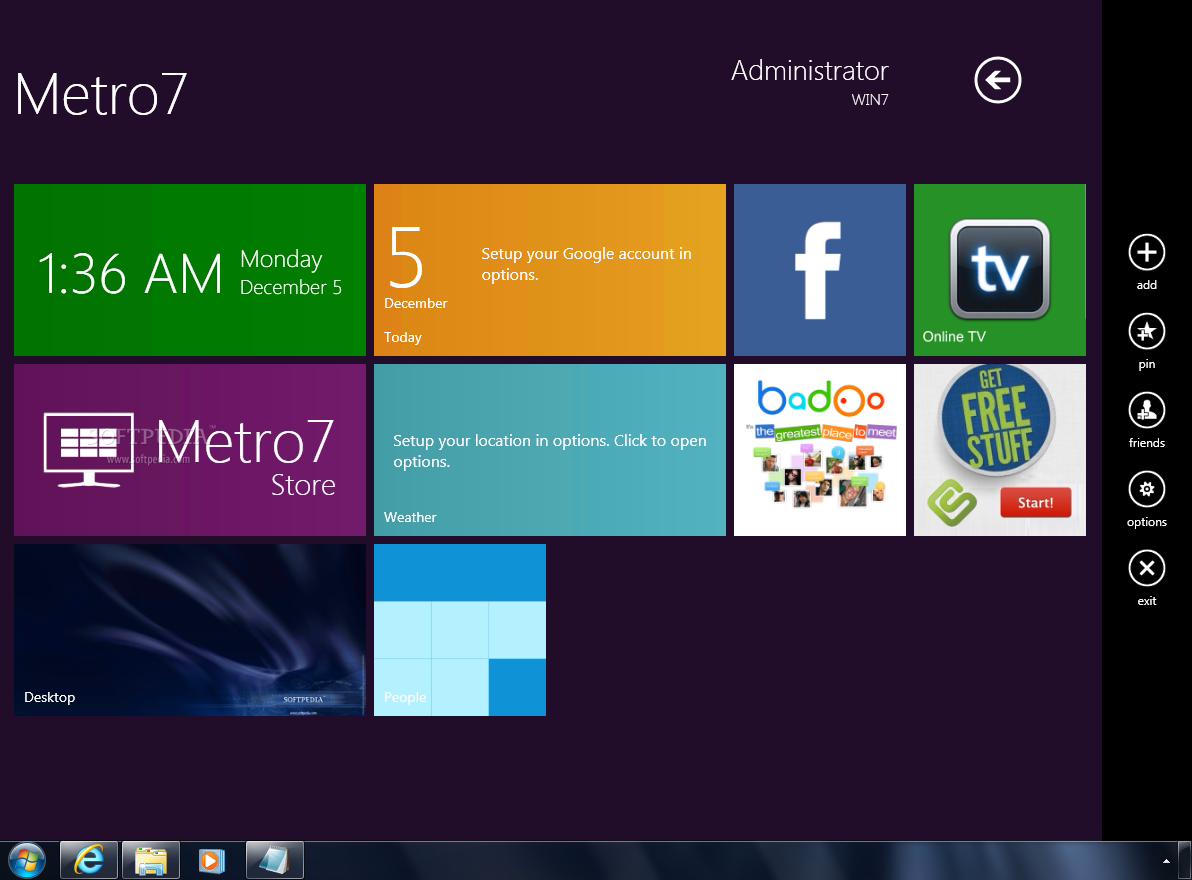1192x880 pixels.
Task: Click the add tile plus icon
Action: (x=1146, y=252)
